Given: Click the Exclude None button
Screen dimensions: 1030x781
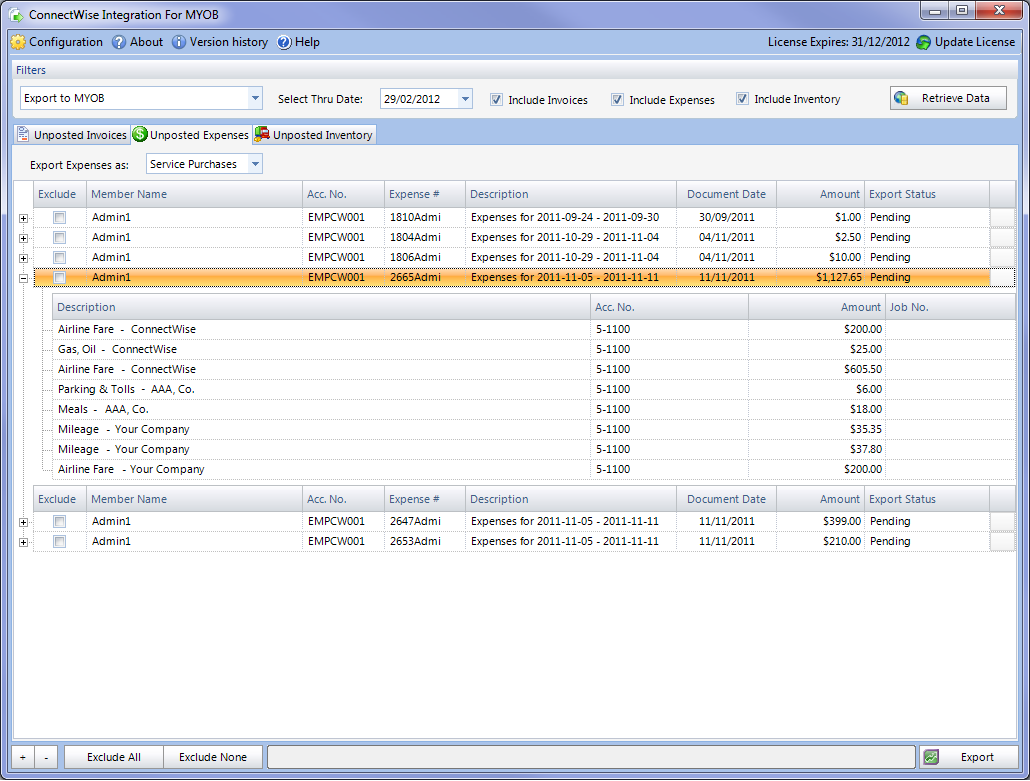Looking at the screenshot, I should tap(213, 757).
